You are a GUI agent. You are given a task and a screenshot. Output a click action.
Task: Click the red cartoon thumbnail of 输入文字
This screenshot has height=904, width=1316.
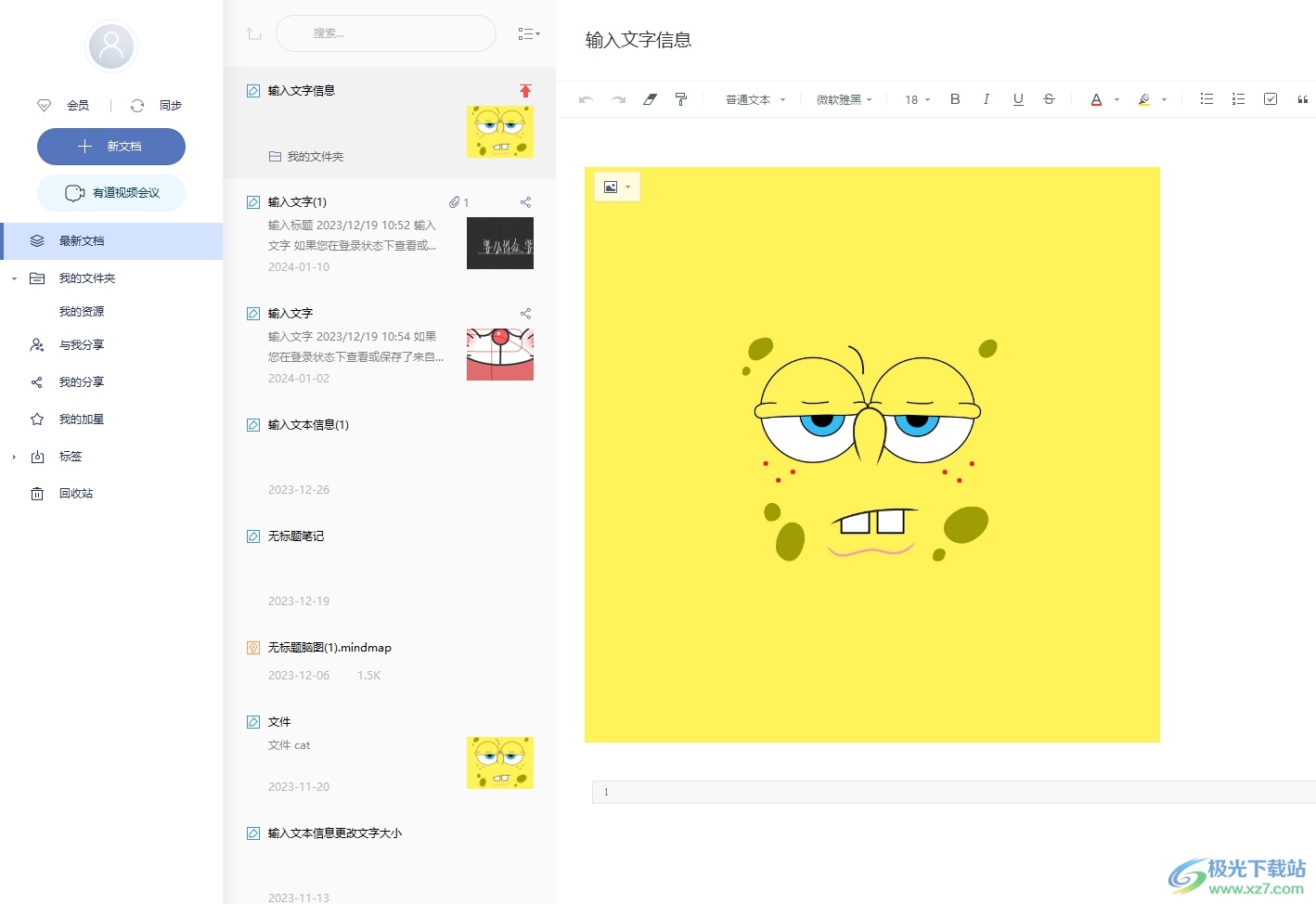pyautogui.click(x=500, y=355)
